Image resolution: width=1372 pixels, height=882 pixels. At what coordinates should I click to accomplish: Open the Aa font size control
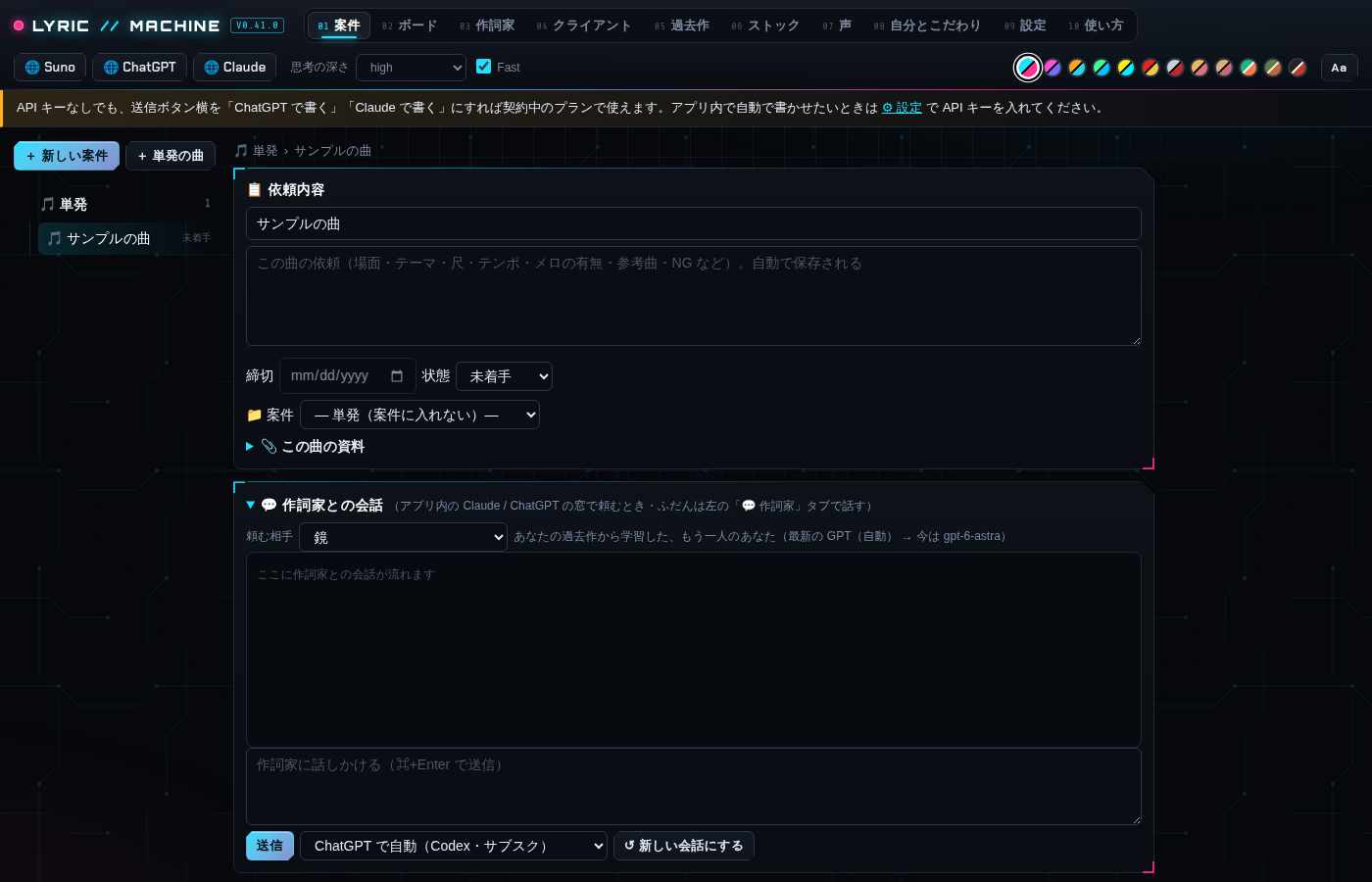1339,68
